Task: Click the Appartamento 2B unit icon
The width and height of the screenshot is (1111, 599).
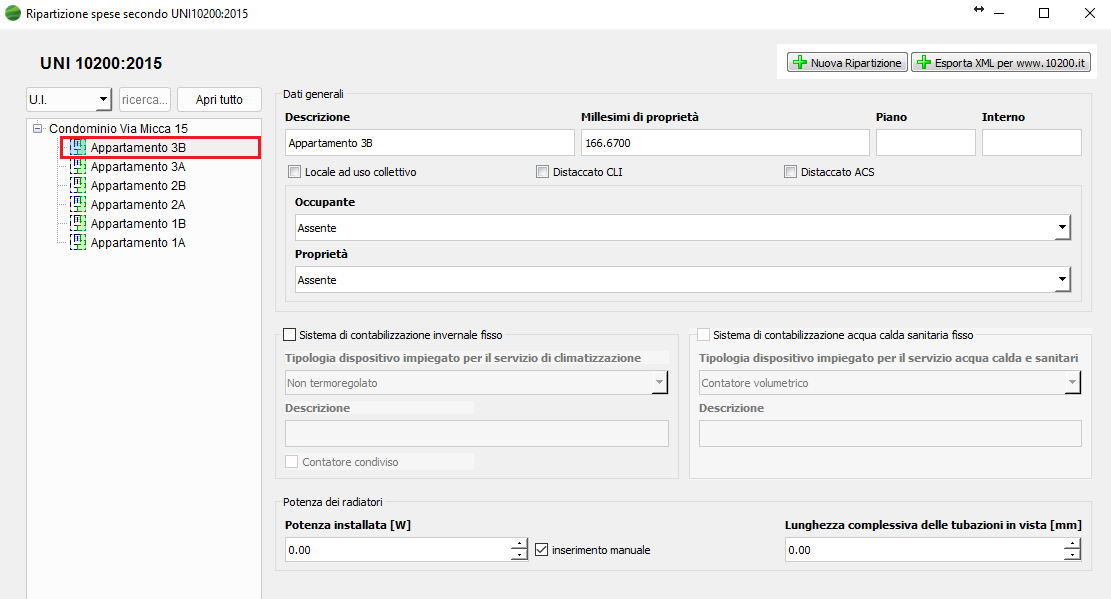Action: (78, 186)
